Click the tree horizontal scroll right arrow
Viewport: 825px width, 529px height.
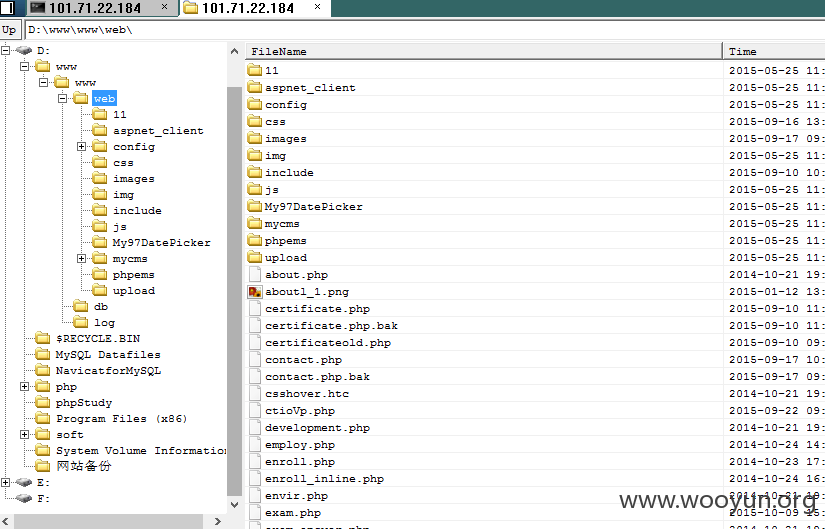(x=218, y=522)
